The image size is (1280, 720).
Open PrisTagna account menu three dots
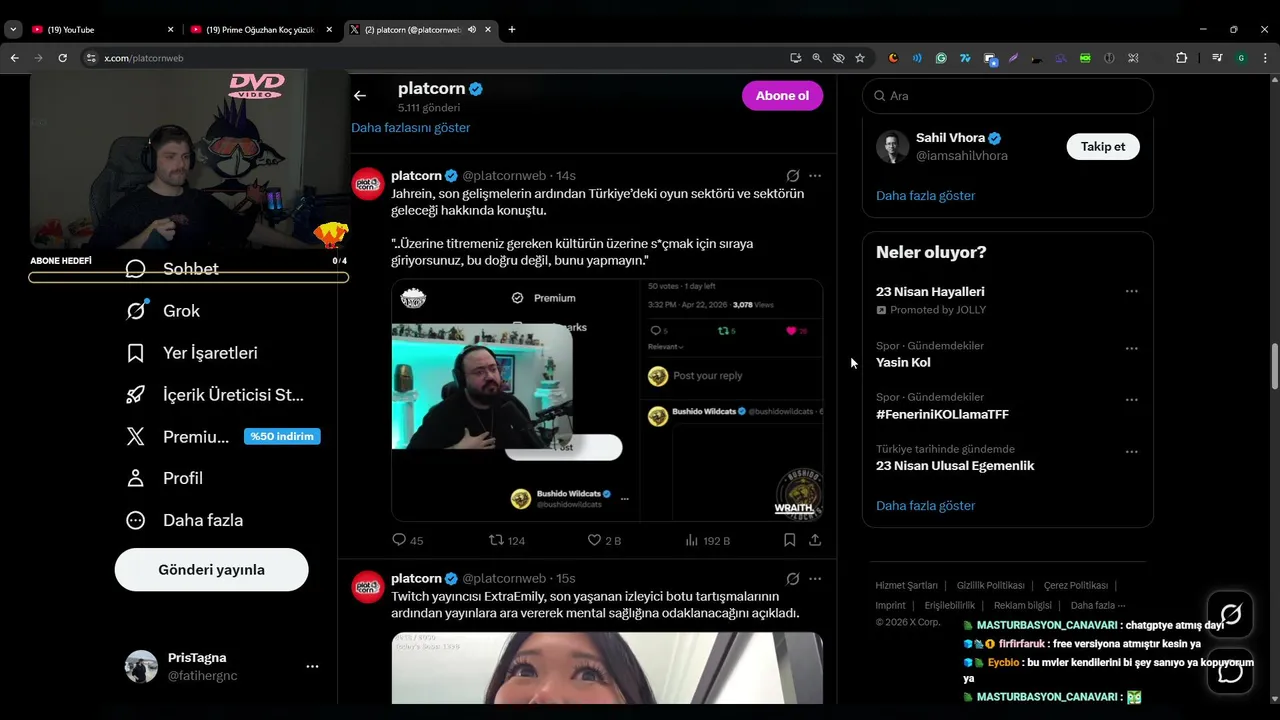coord(312,666)
